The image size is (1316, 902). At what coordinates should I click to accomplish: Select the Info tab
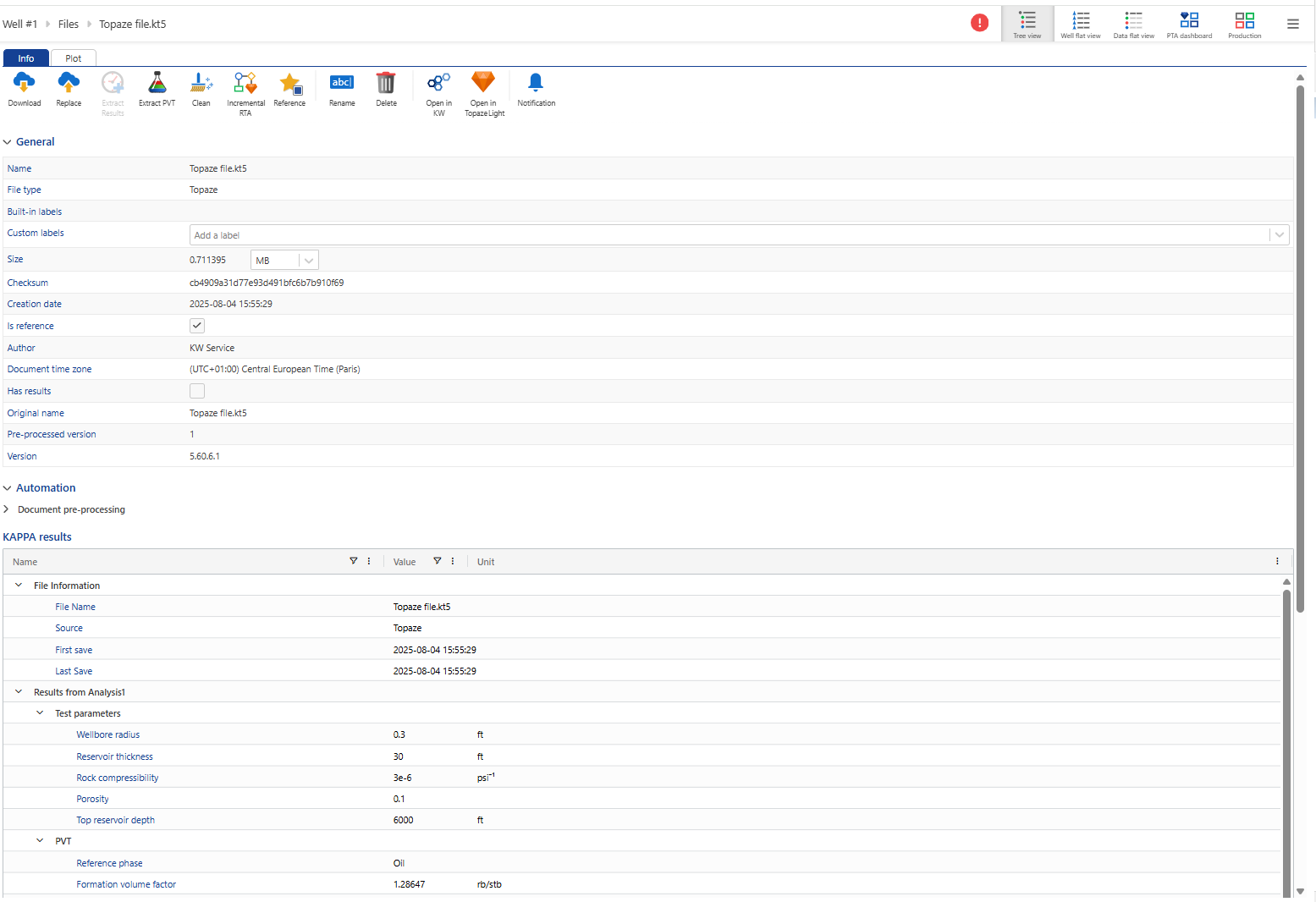pyautogui.click(x=26, y=58)
